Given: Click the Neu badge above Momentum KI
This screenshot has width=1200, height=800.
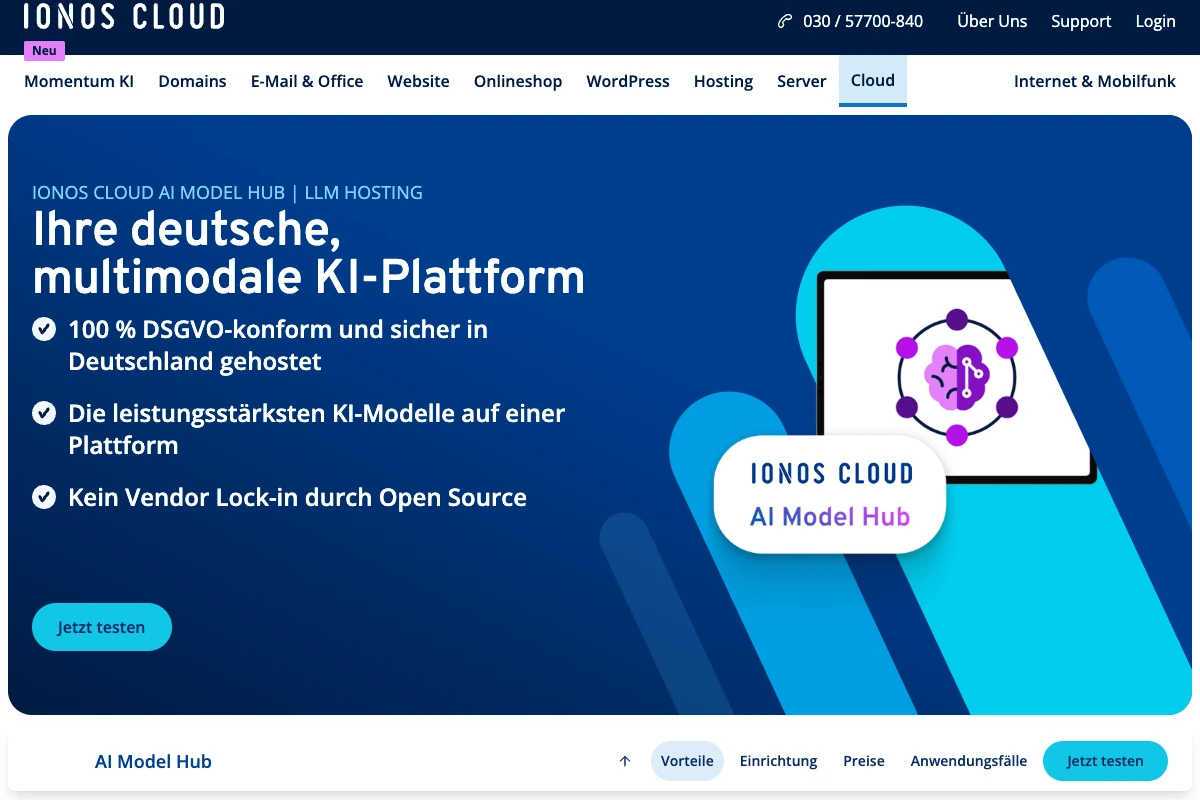Looking at the screenshot, I should (x=44, y=51).
